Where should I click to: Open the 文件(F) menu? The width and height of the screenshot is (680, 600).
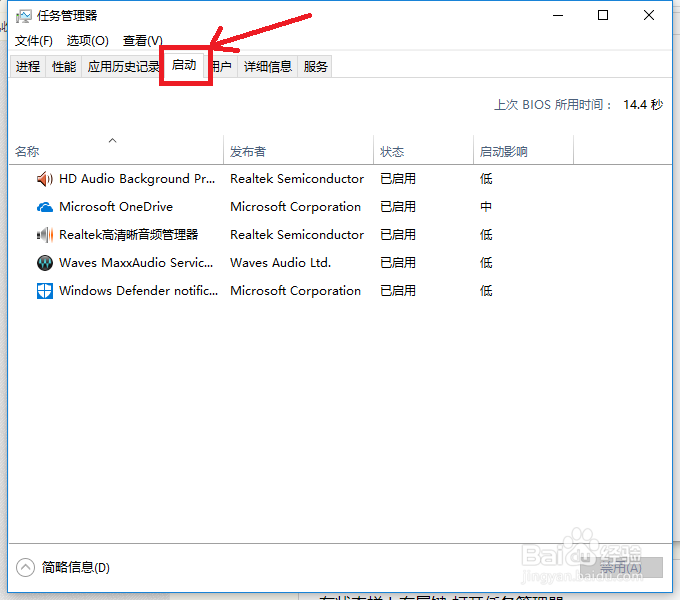click(34, 41)
